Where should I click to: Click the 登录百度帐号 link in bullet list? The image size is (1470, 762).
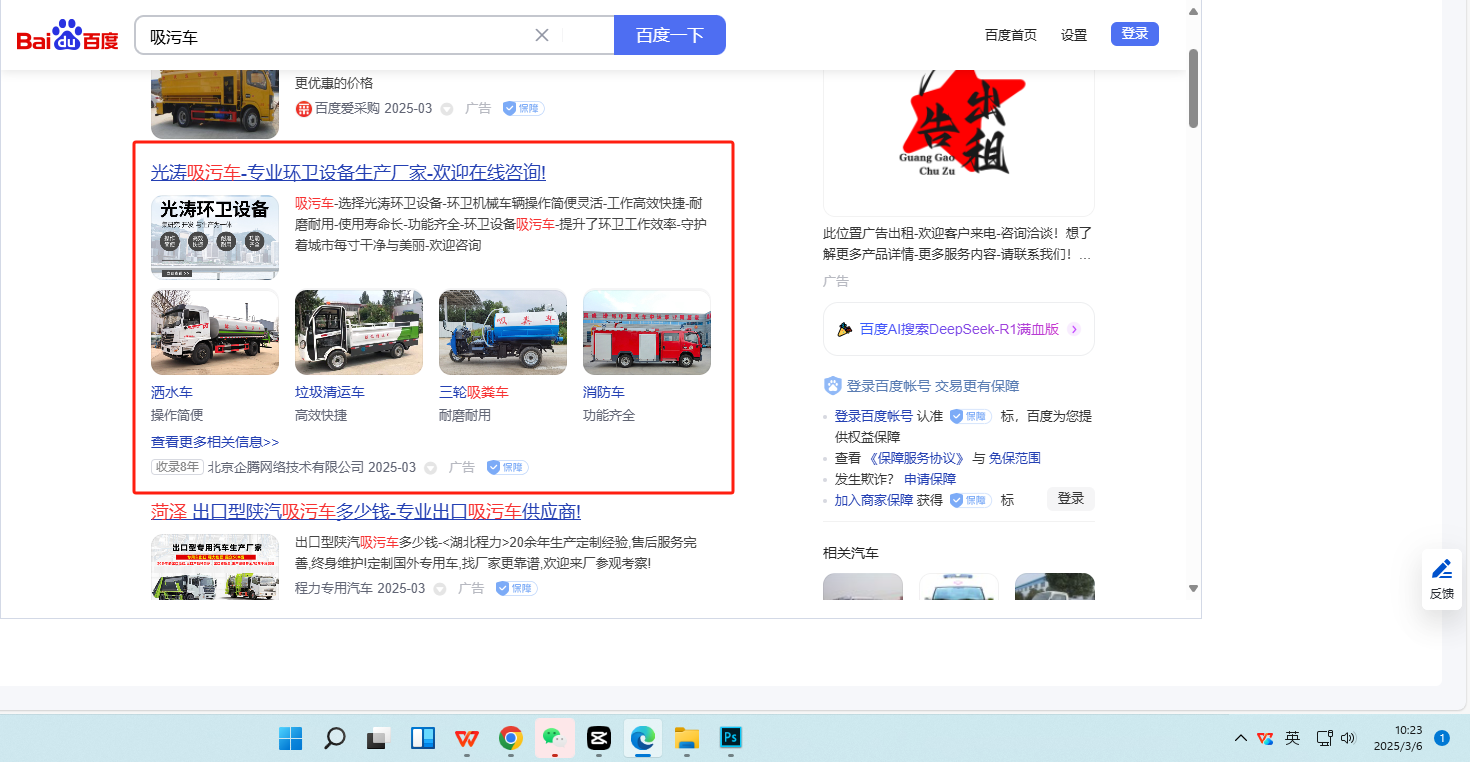click(874, 416)
